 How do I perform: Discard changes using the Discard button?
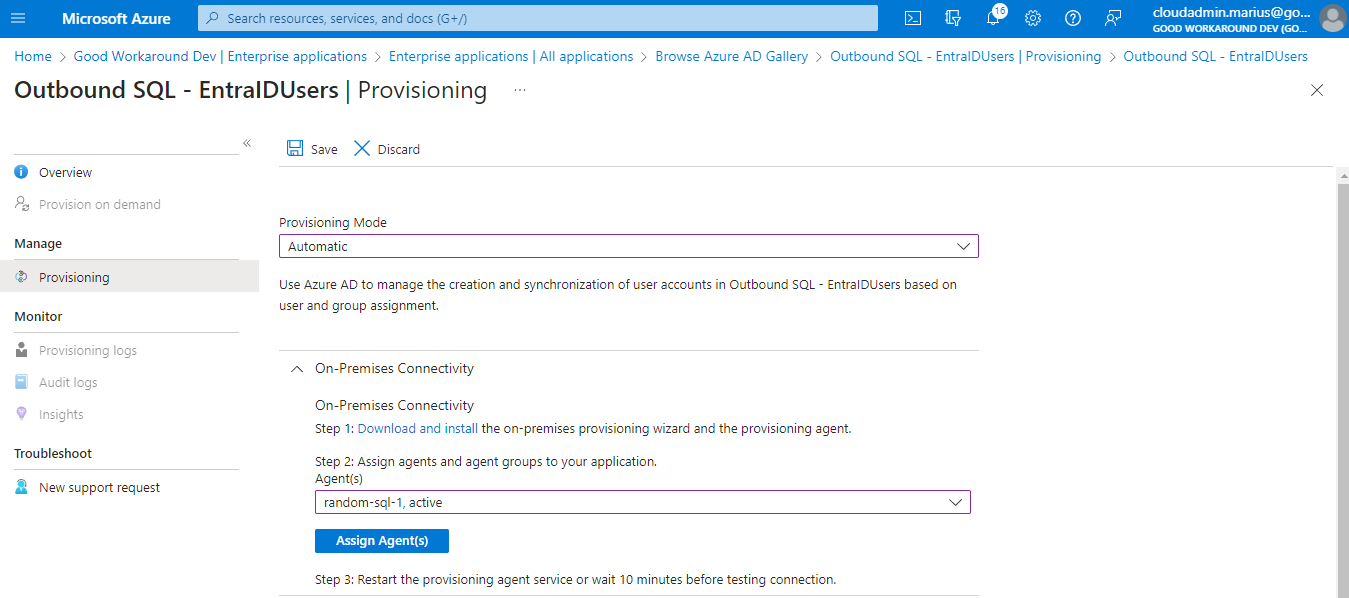(387, 149)
